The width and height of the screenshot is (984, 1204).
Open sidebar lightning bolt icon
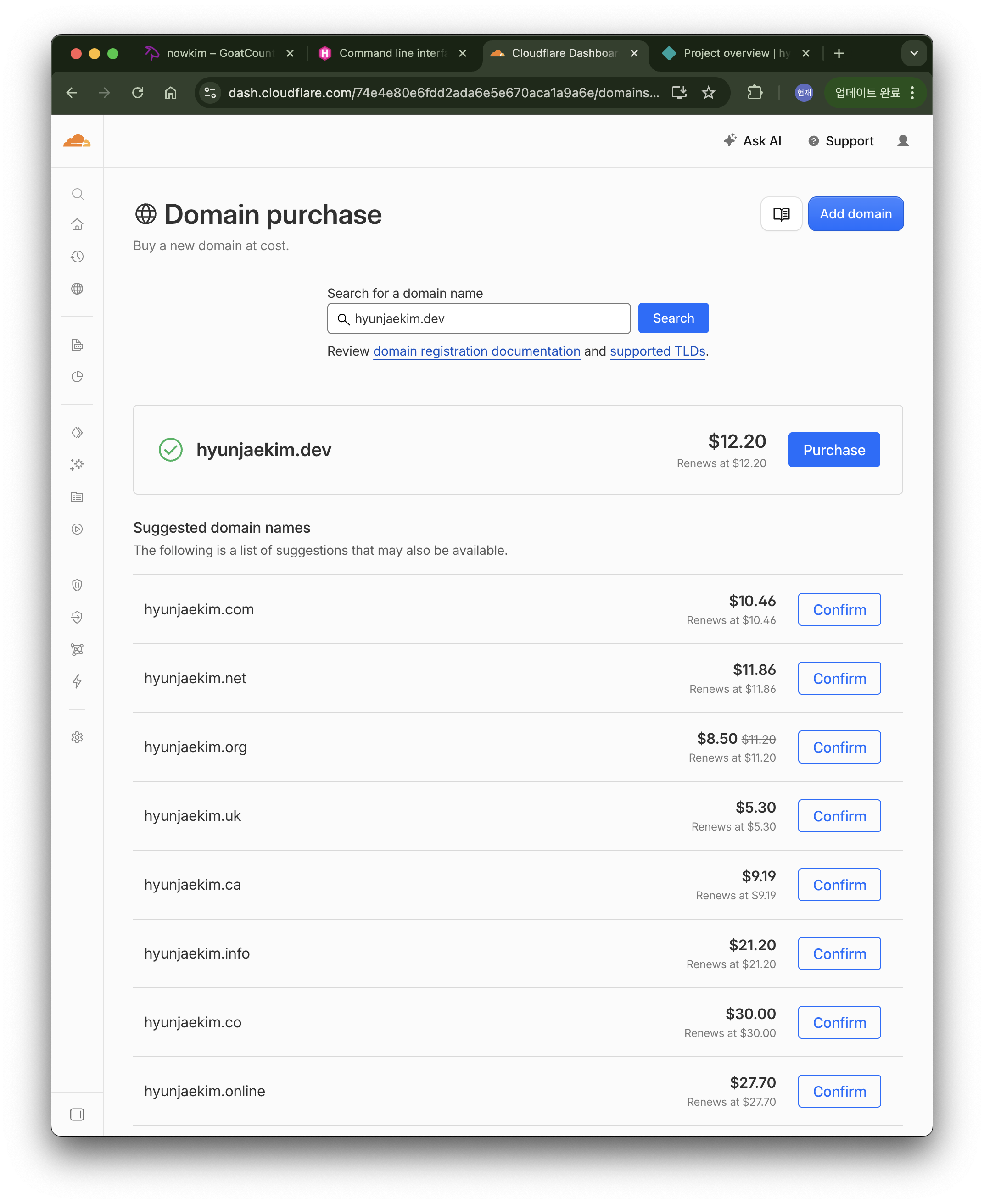pyautogui.click(x=78, y=681)
